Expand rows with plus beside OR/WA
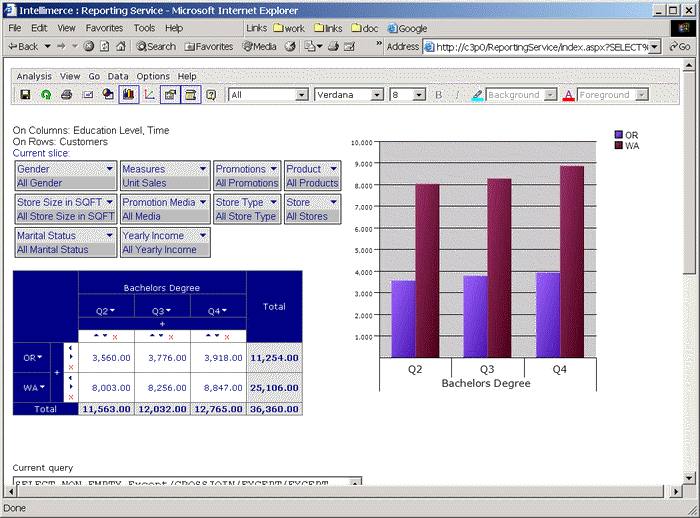700x518 pixels. coord(57,372)
